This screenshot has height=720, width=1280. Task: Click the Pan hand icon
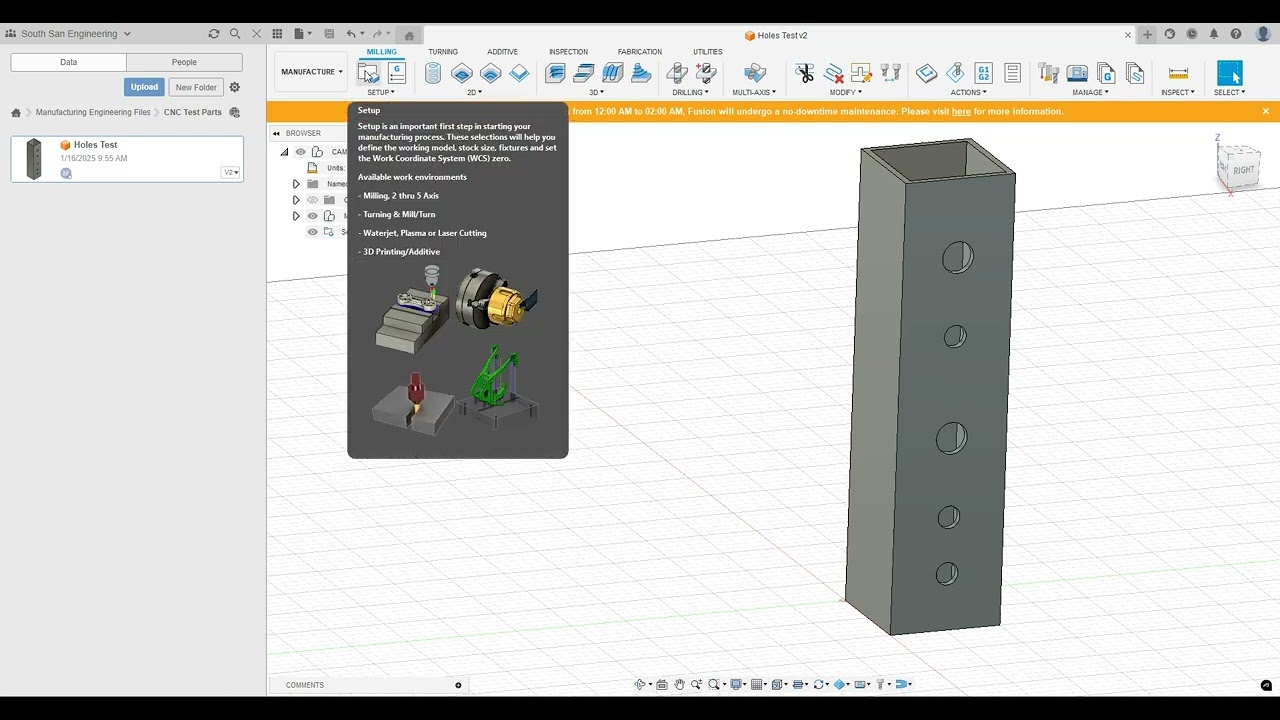pos(680,685)
